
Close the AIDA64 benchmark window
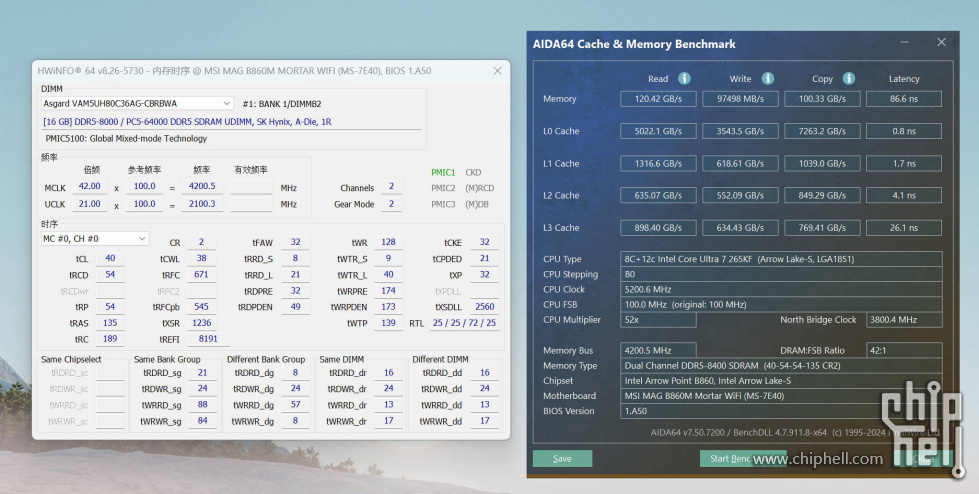pos(942,42)
